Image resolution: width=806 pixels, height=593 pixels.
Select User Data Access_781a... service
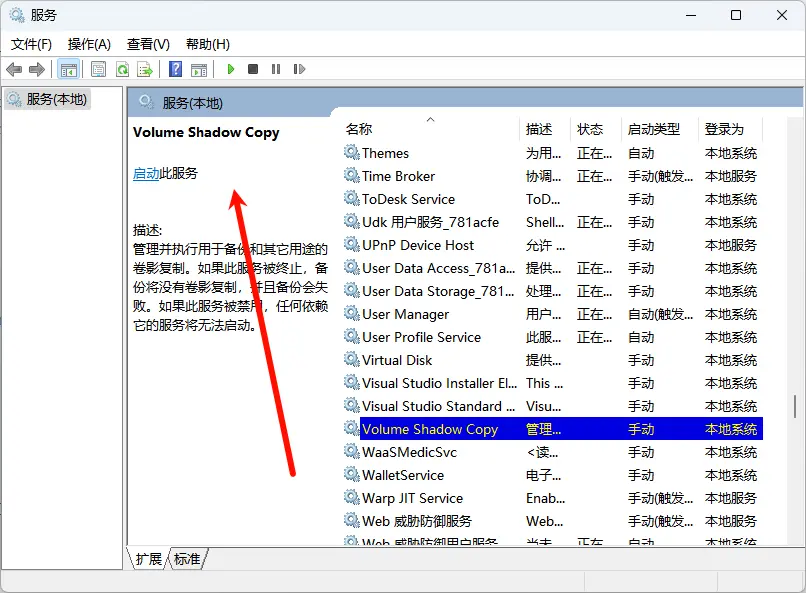(x=553, y=268)
